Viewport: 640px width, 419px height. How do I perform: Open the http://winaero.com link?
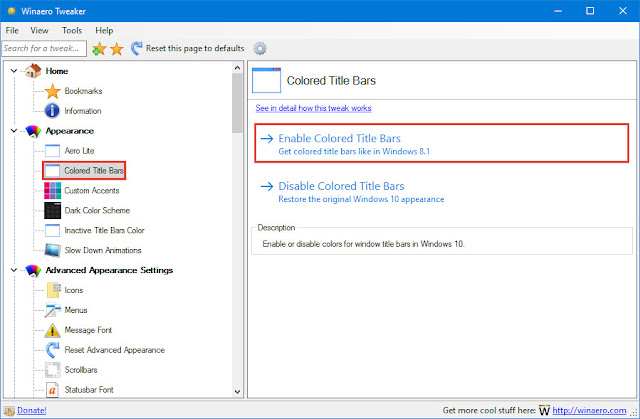(x=589, y=410)
